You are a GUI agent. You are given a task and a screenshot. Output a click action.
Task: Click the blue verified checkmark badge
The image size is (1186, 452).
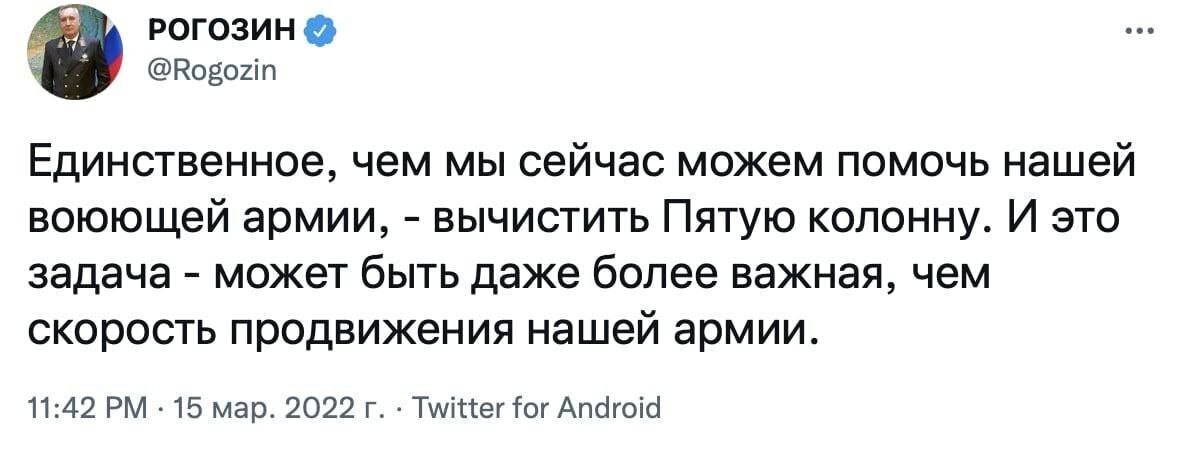[x=317, y=33]
